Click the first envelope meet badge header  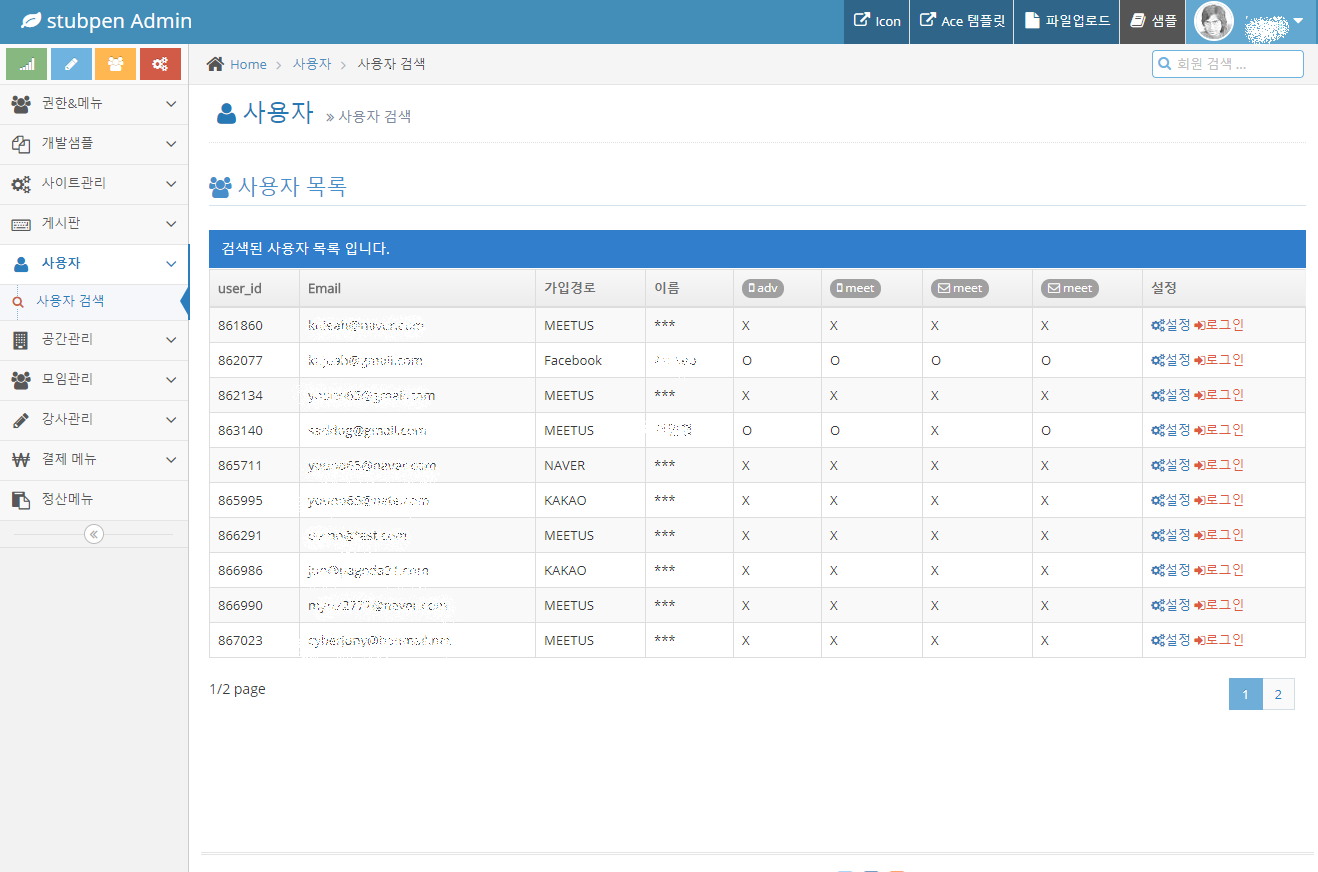(960, 288)
